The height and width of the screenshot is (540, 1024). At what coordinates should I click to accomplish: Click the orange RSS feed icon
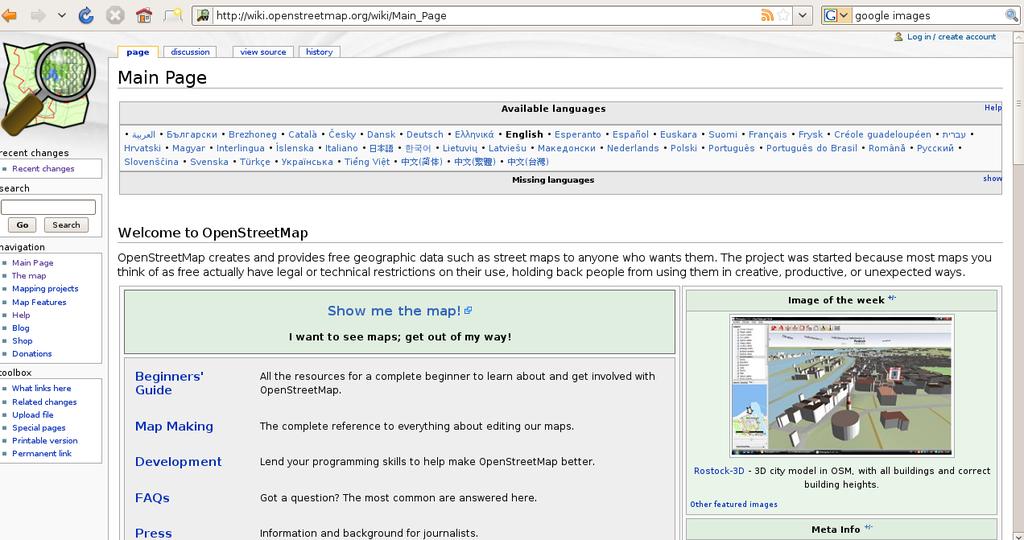[x=767, y=15]
